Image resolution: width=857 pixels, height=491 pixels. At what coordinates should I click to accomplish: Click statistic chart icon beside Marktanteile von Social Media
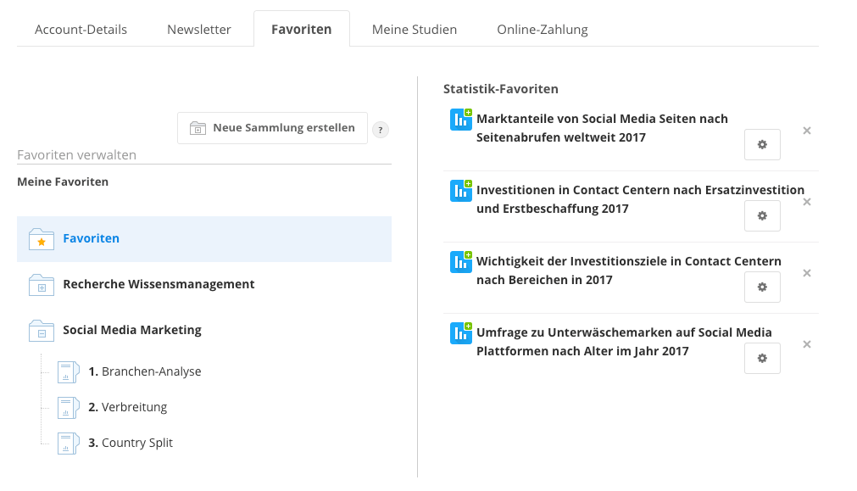coord(461,120)
